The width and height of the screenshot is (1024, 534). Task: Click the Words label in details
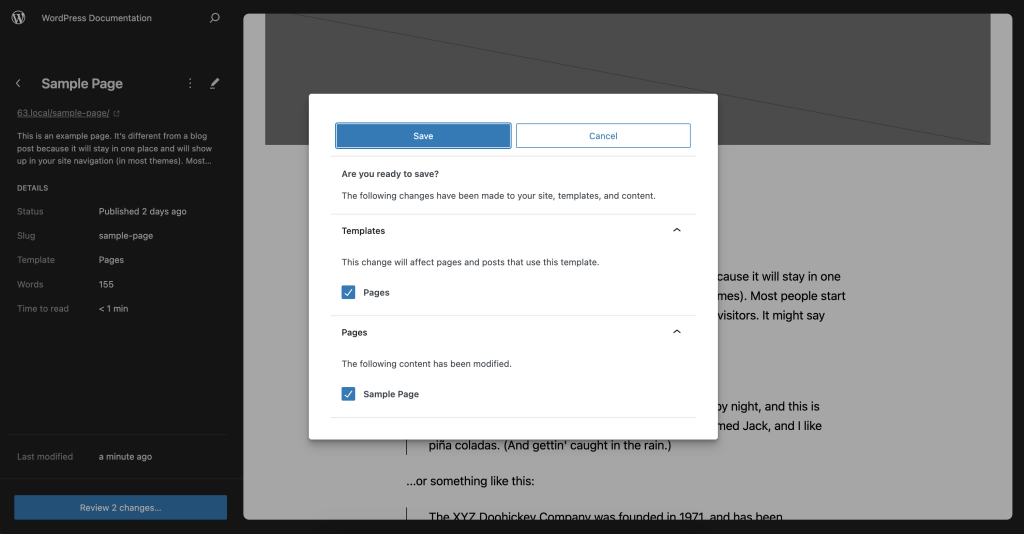(30, 285)
